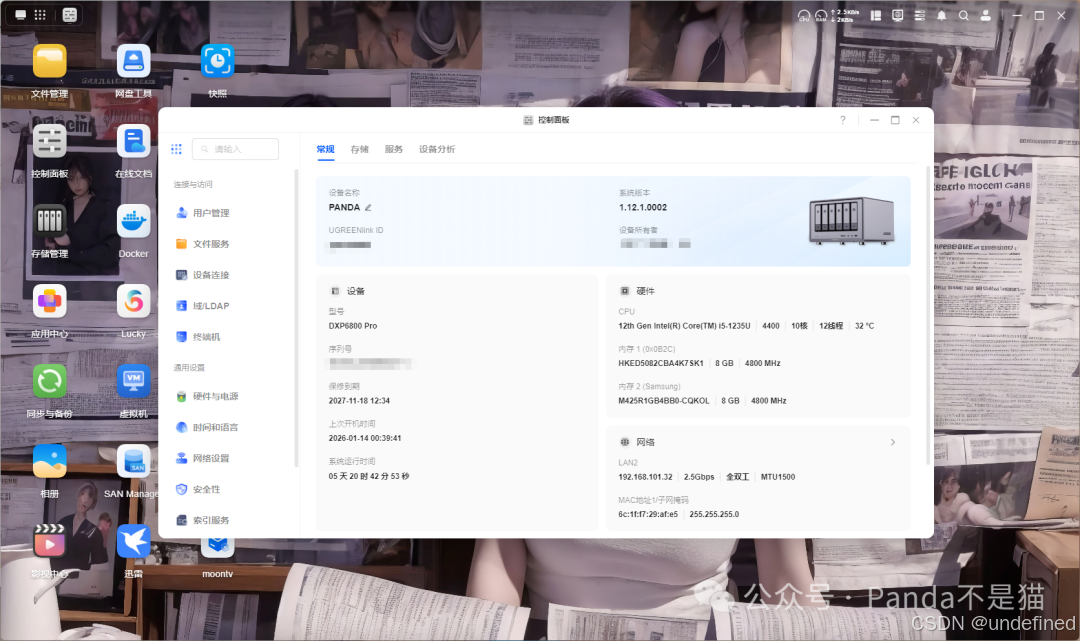Image resolution: width=1080 pixels, height=641 pixels.
Task: Select the CPU name 12th Gen Intel Core i5-1235U
Action: [684, 326]
